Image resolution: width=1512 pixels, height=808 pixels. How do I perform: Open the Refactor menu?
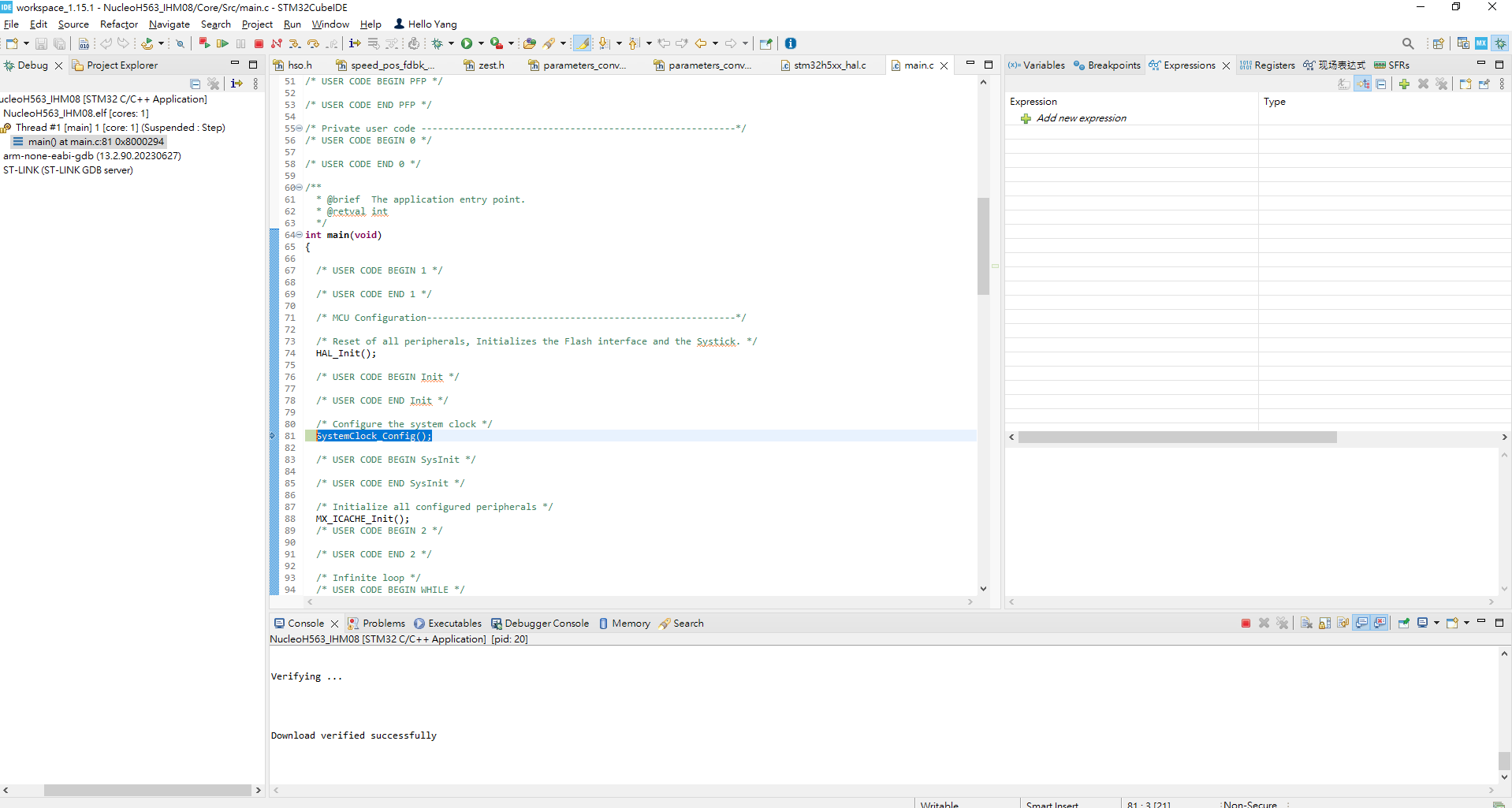pos(118,24)
